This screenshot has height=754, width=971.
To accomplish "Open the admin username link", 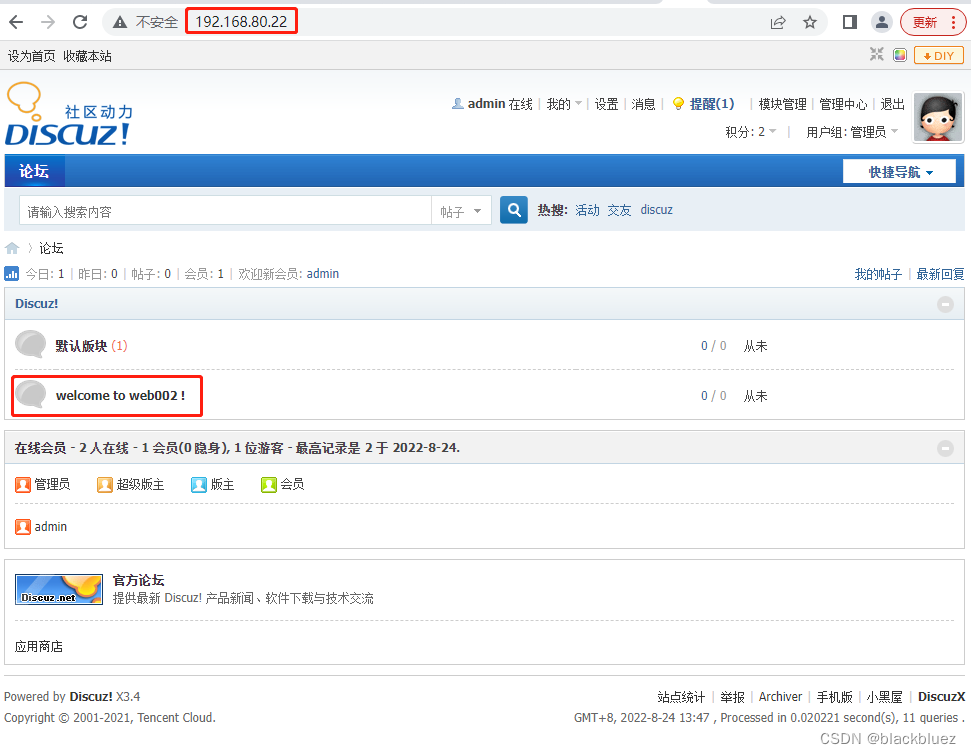I will click(486, 104).
